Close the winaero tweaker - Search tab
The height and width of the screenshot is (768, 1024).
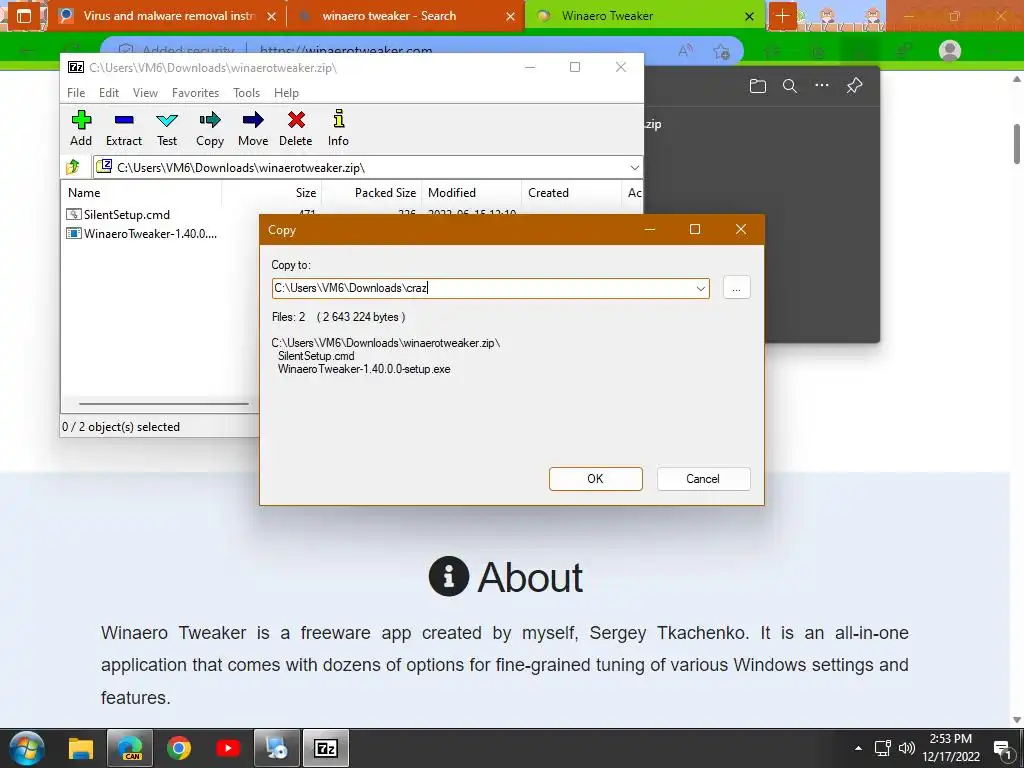point(510,17)
